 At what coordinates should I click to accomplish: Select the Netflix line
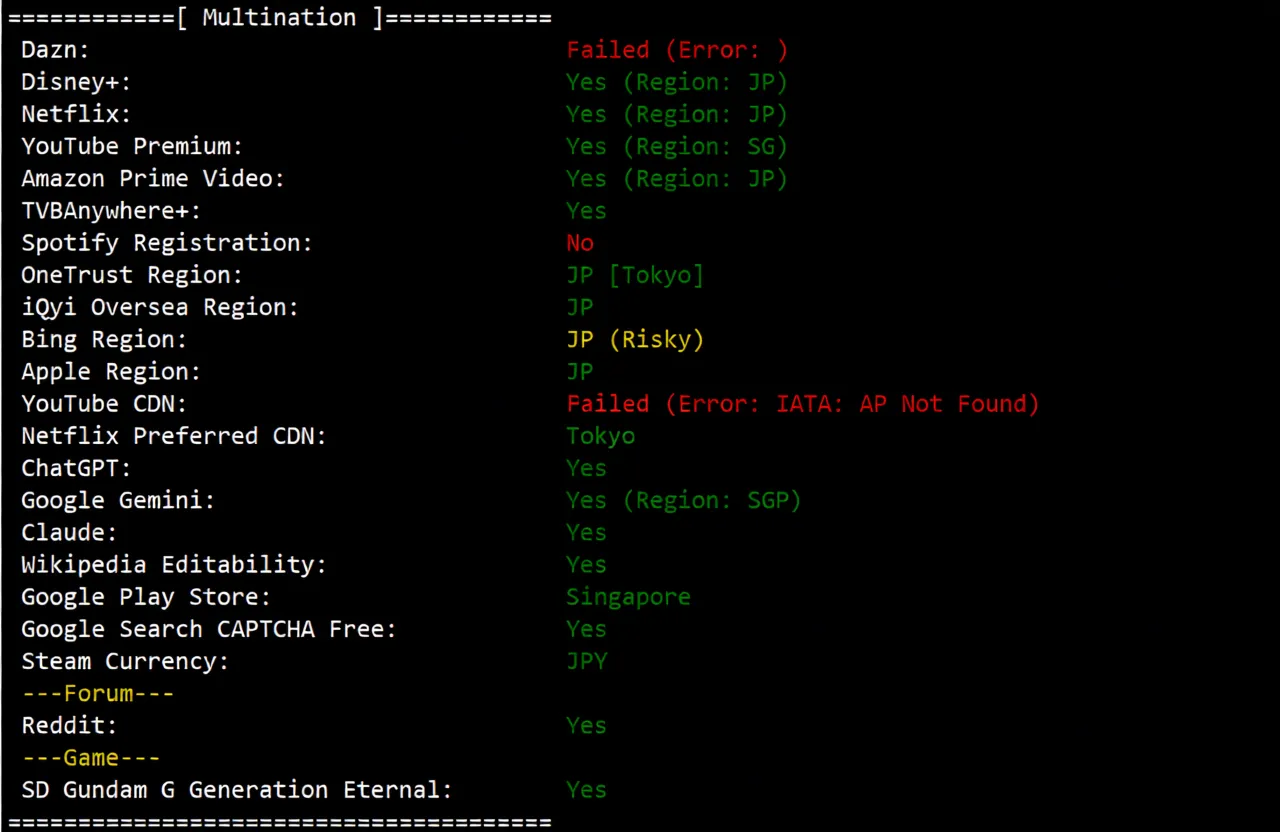click(x=75, y=113)
